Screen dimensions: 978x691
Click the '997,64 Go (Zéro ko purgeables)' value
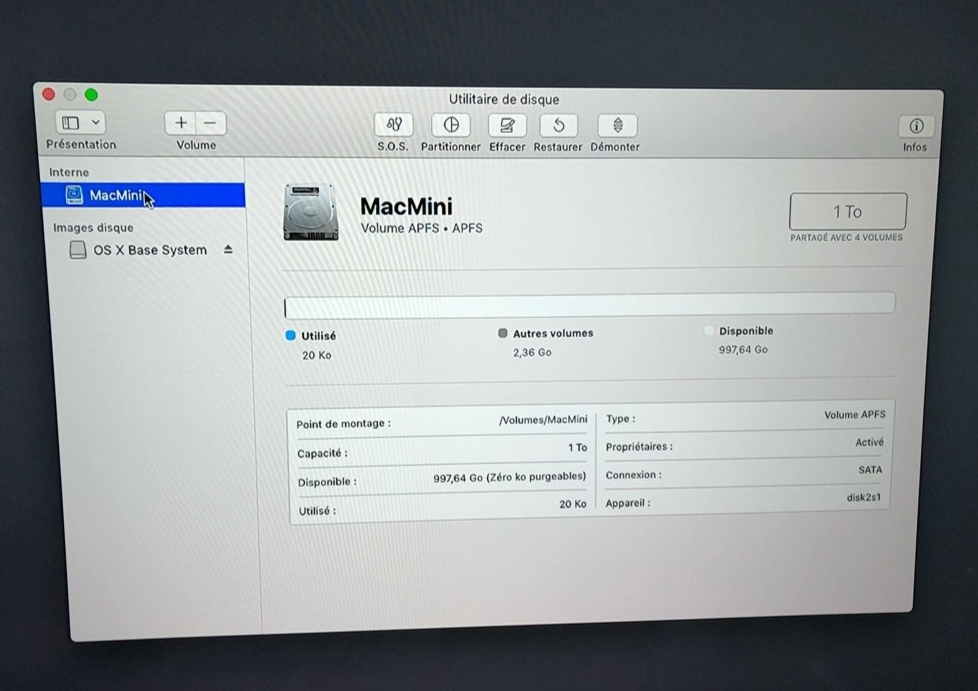pos(510,477)
